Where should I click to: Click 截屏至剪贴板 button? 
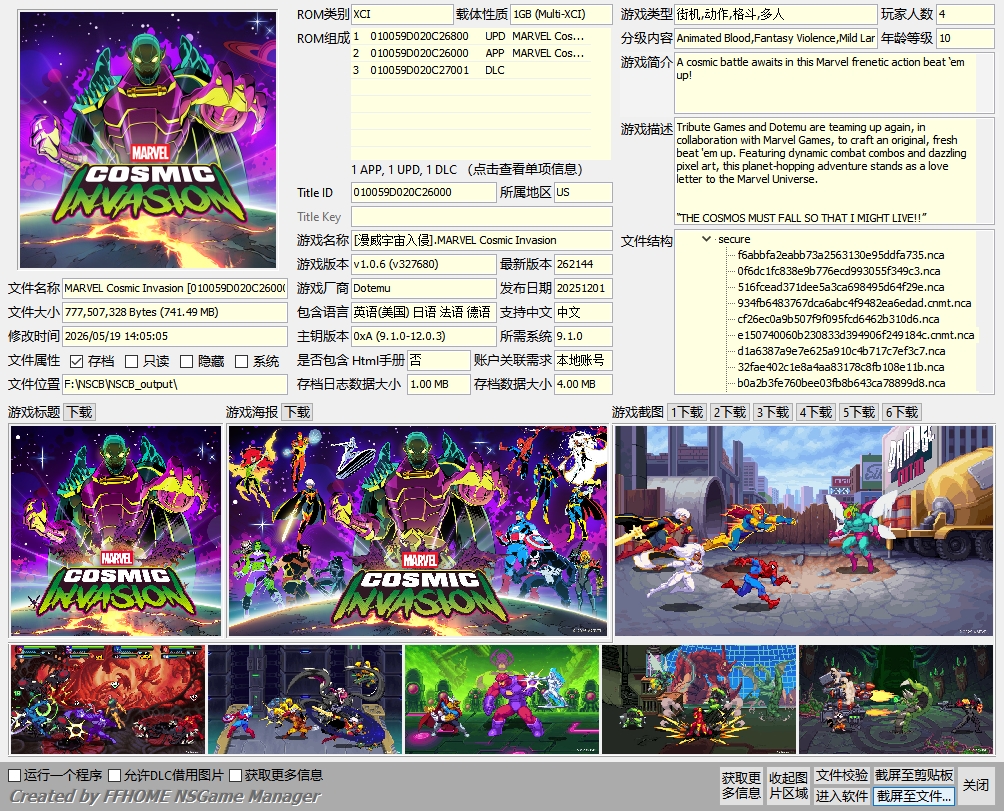pyautogui.click(x=914, y=775)
